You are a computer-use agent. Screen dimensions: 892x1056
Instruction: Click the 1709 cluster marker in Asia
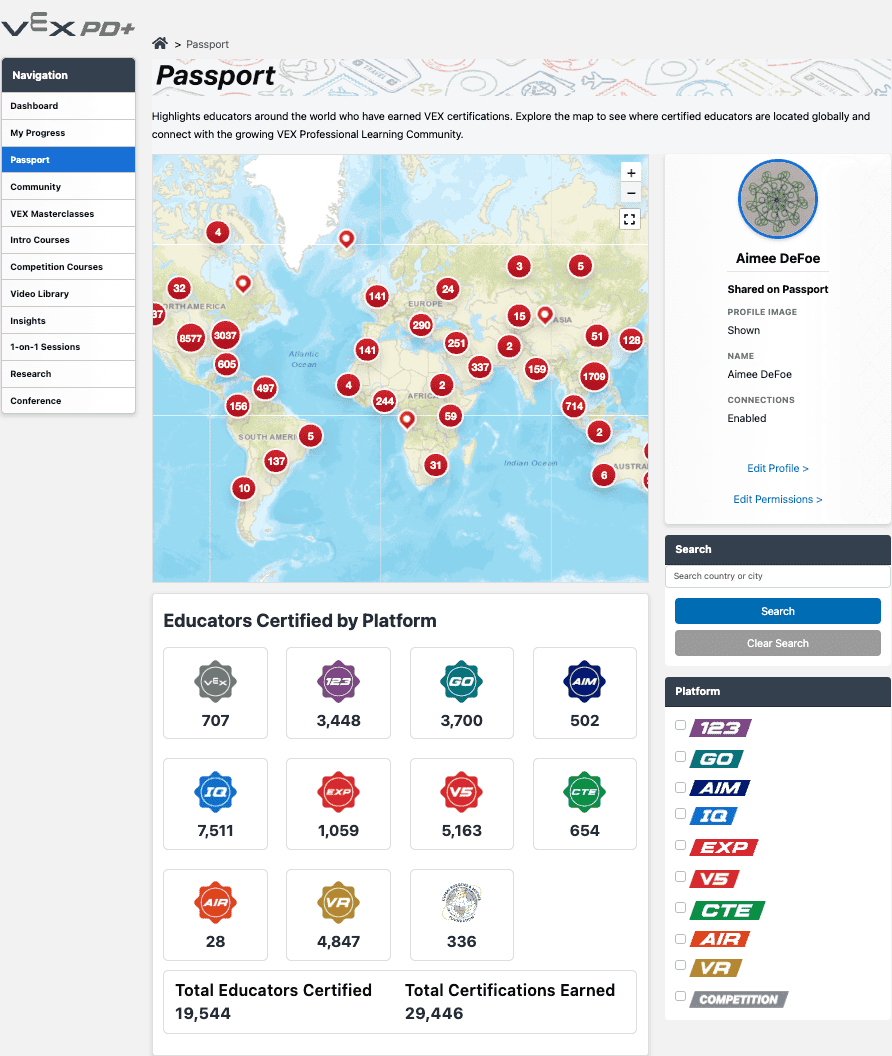pos(594,376)
